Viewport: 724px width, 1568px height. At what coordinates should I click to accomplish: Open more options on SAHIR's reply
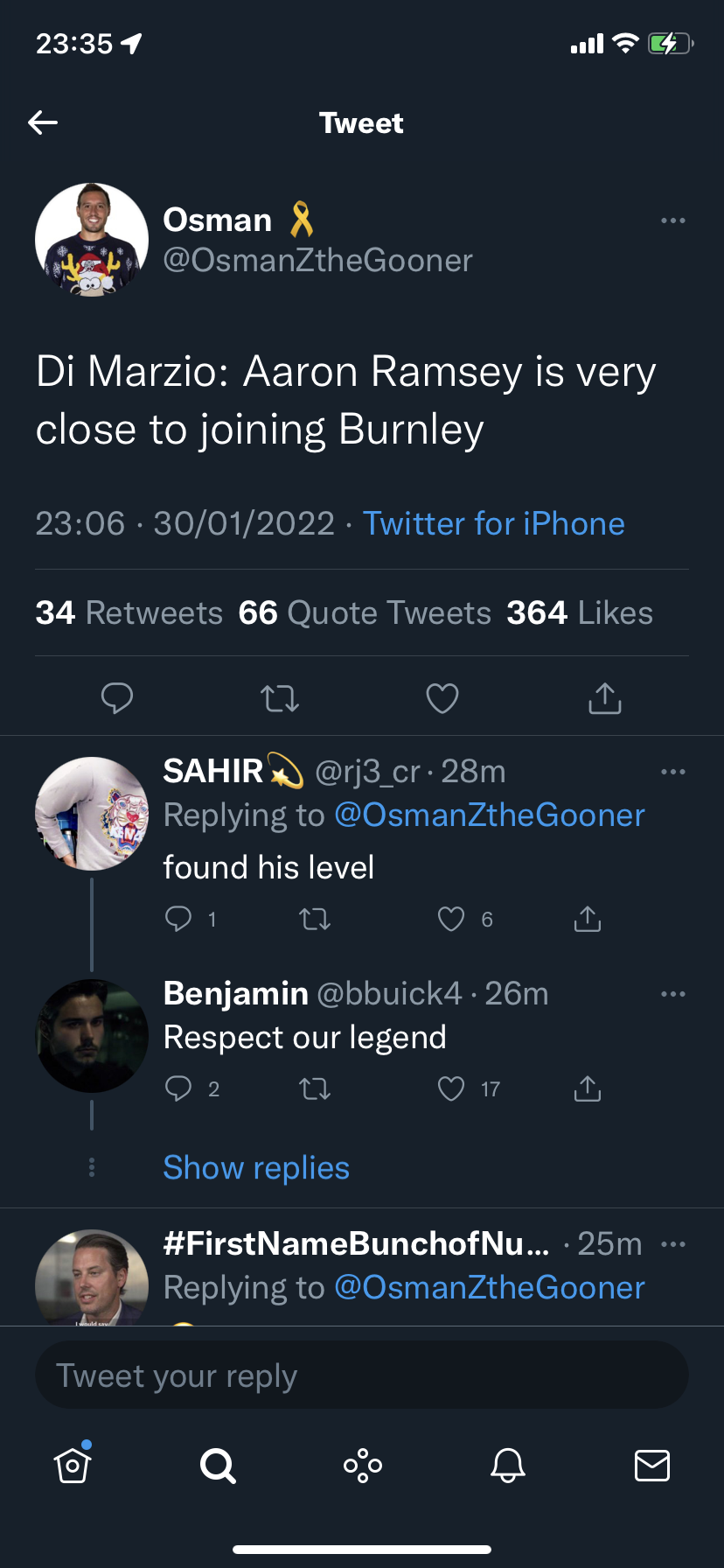click(673, 772)
